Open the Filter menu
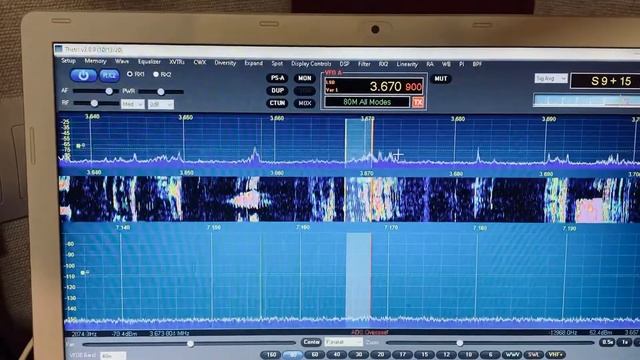This screenshot has height=360, width=640. pyautogui.click(x=364, y=64)
